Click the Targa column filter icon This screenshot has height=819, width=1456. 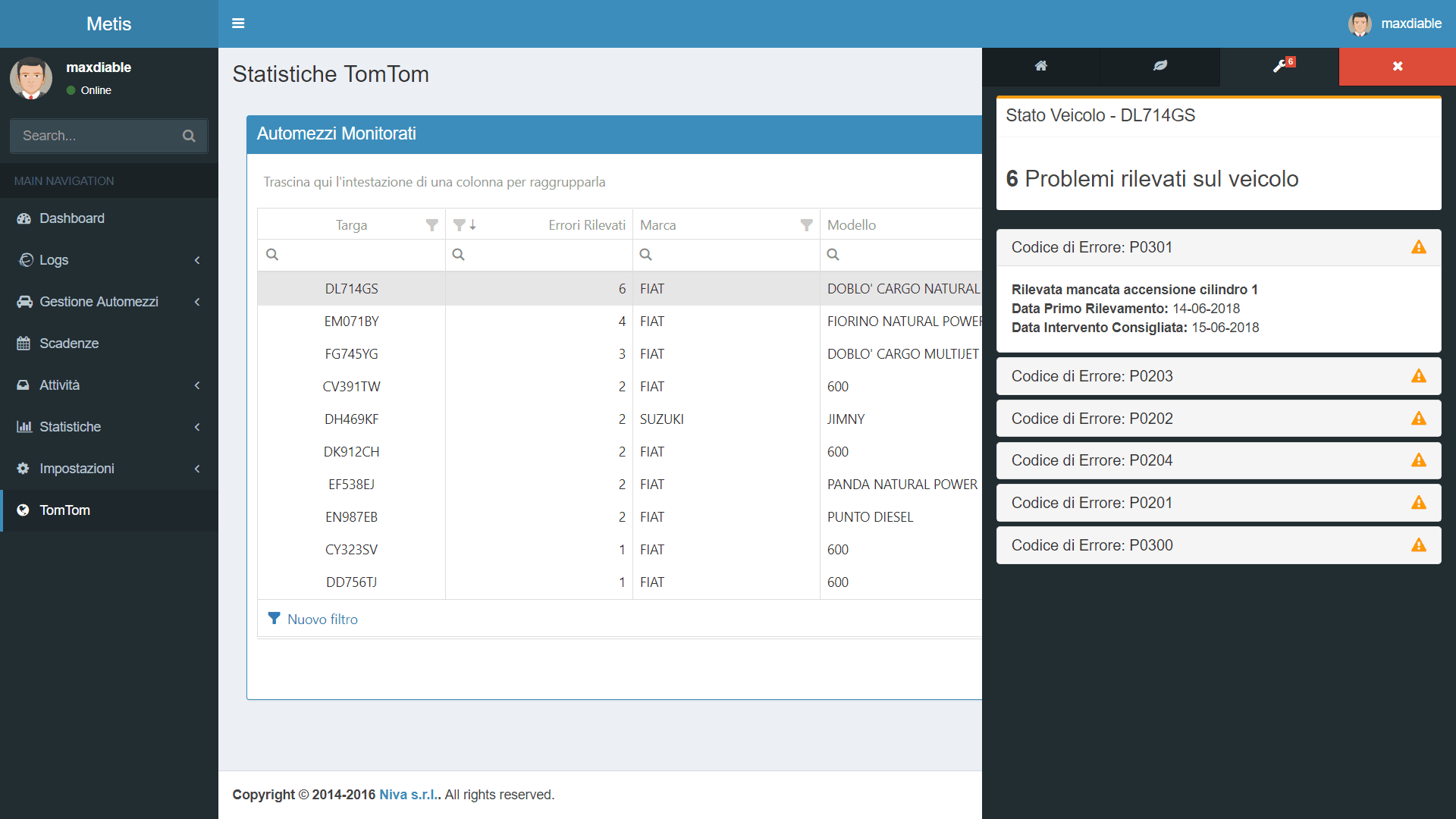pos(431,225)
